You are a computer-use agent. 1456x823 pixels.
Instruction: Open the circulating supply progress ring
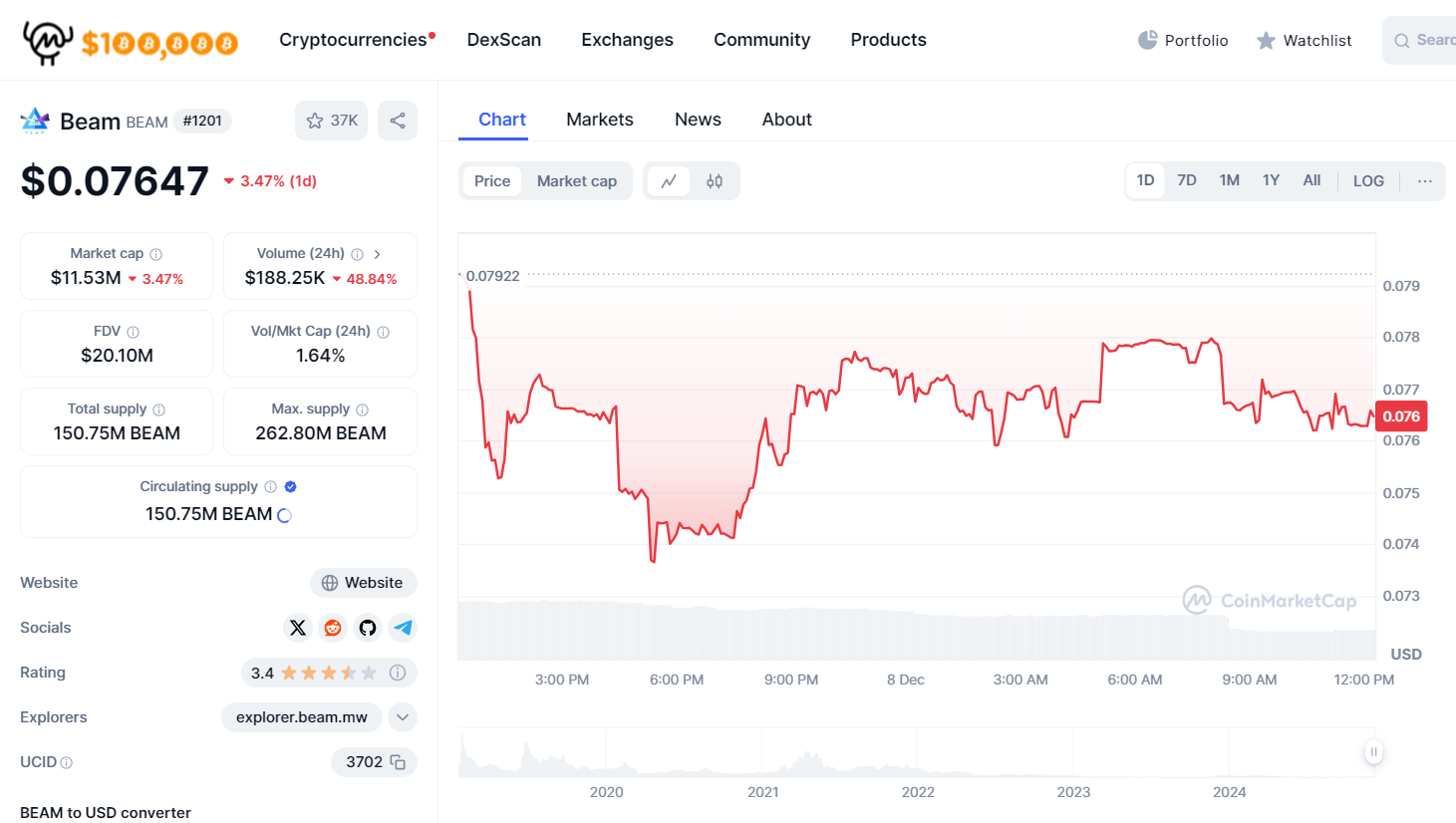[284, 515]
